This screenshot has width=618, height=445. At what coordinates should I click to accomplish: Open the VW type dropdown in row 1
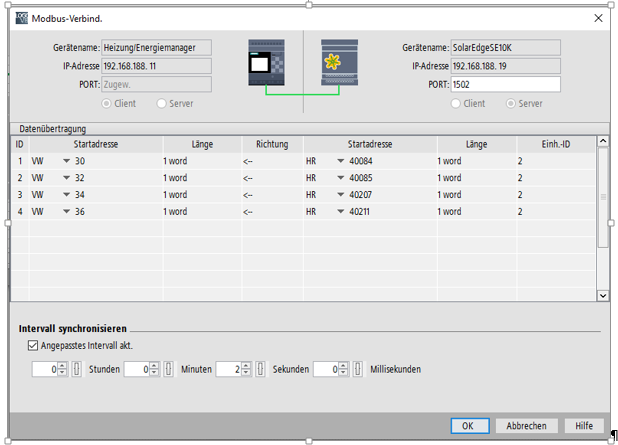[x=67, y=160]
